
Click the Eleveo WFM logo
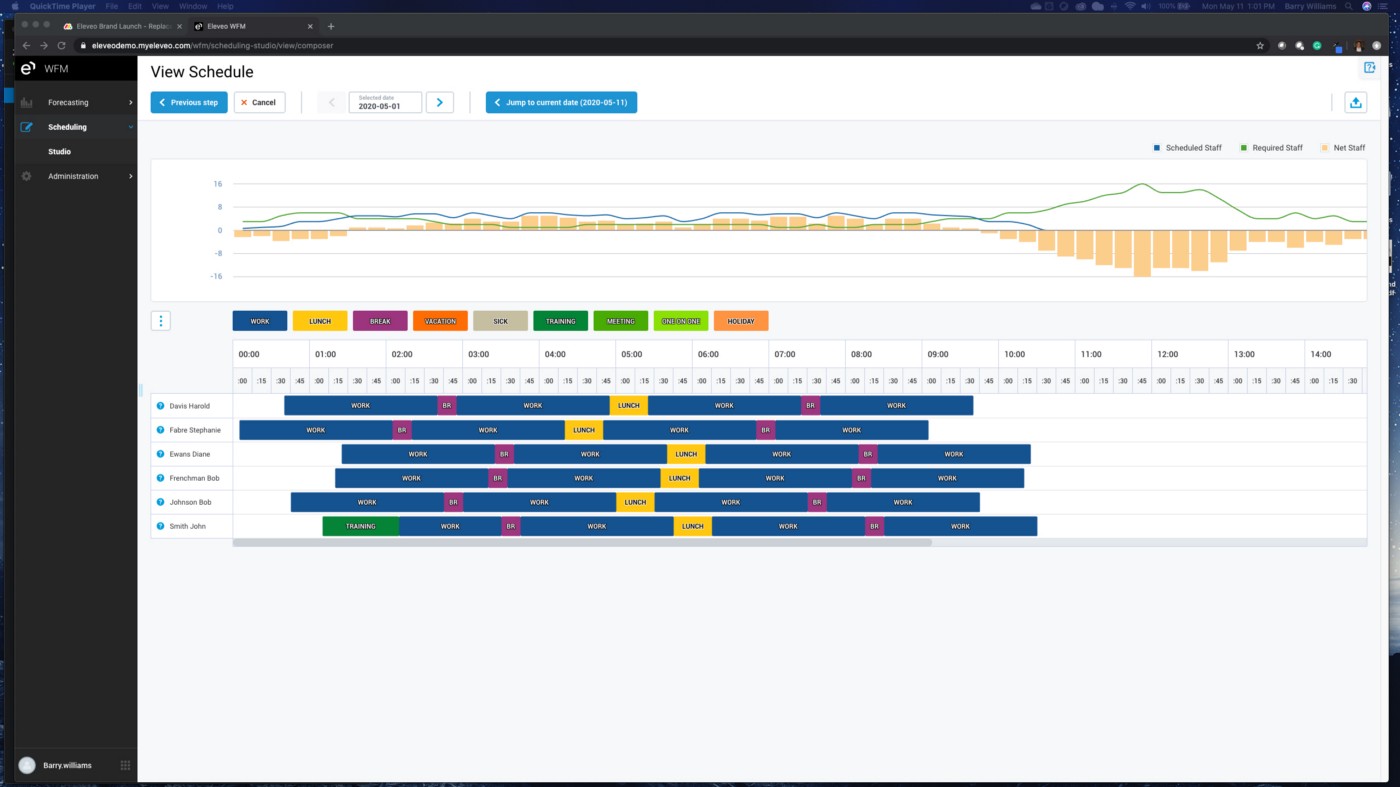pos(28,68)
